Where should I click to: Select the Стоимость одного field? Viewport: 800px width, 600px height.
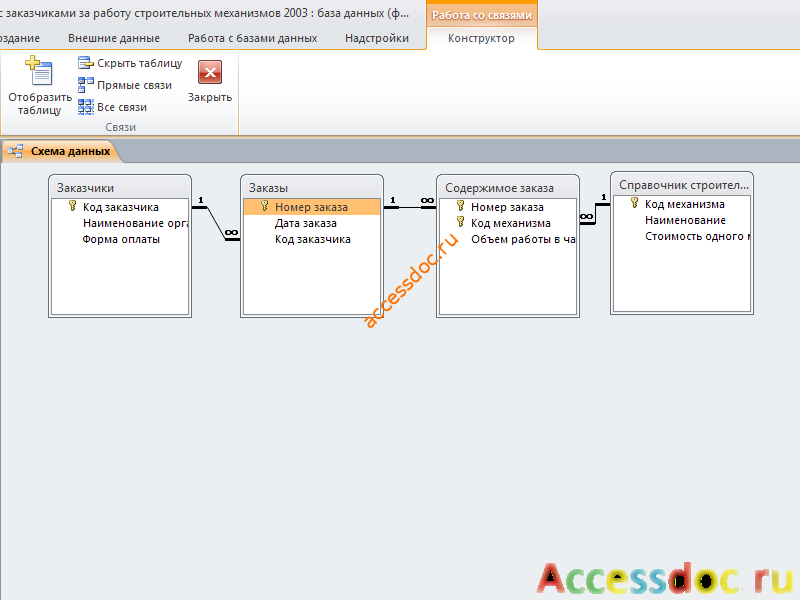pyautogui.click(x=682, y=236)
